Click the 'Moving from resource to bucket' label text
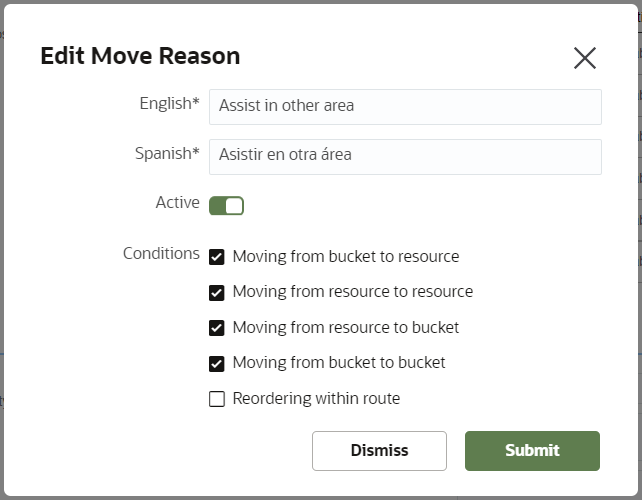Image resolution: width=642 pixels, height=500 pixels. coord(346,328)
